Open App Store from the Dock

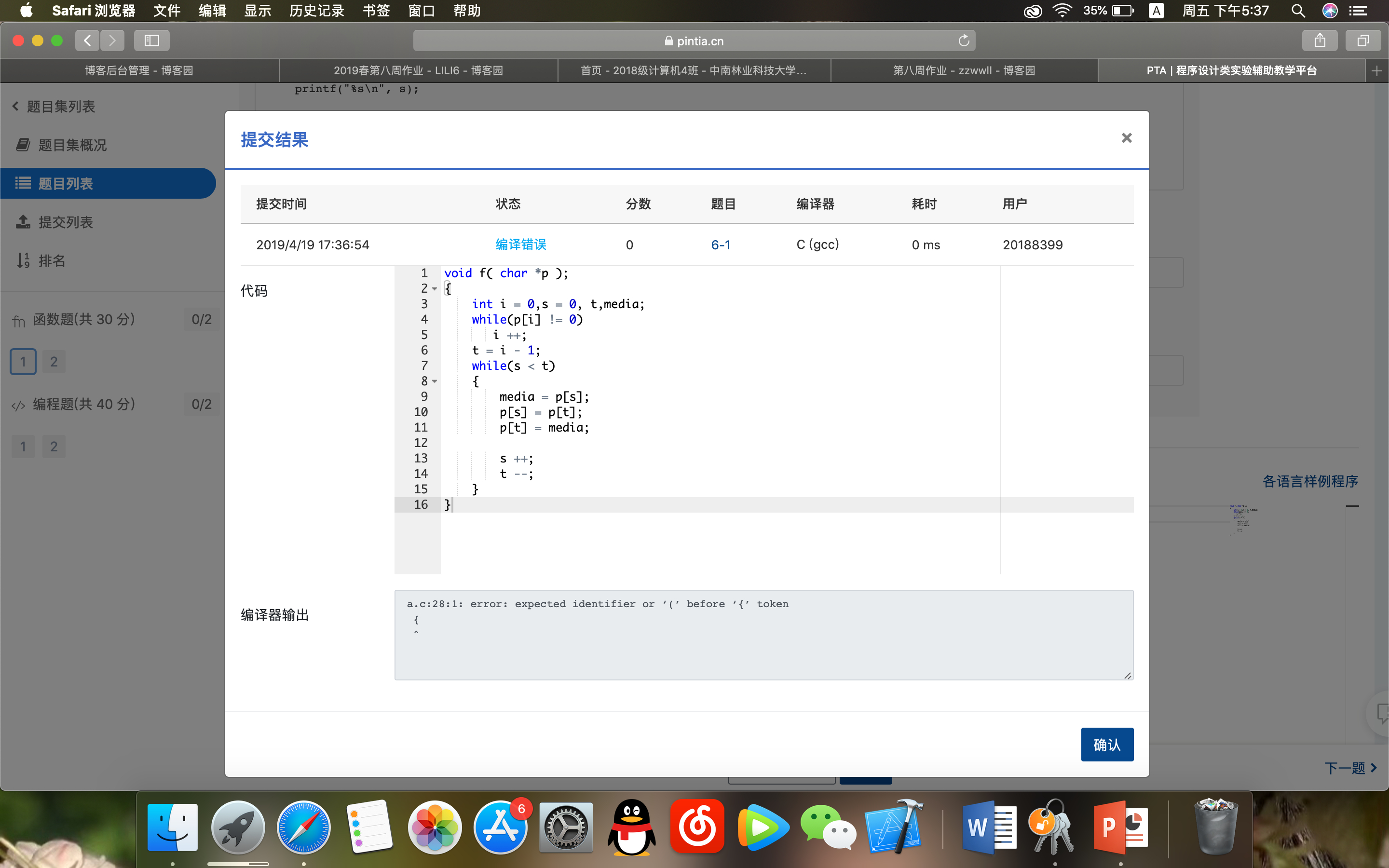[x=501, y=827]
